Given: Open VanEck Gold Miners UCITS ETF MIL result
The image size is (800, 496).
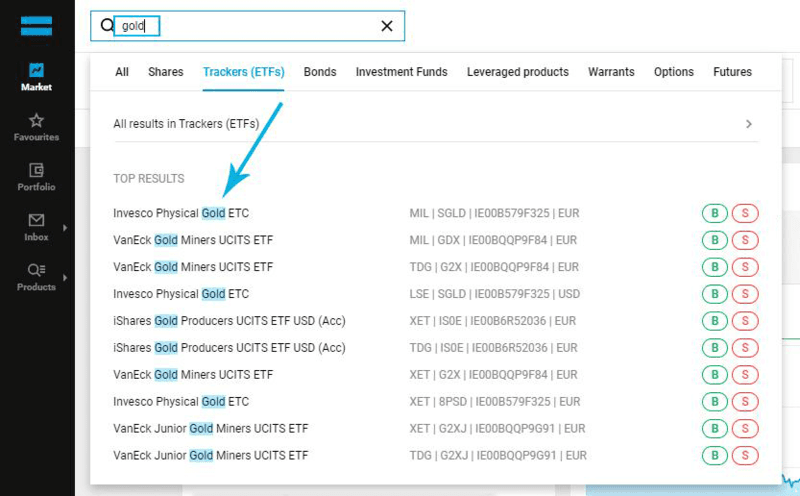Looking at the screenshot, I should (x=193, y=240).
